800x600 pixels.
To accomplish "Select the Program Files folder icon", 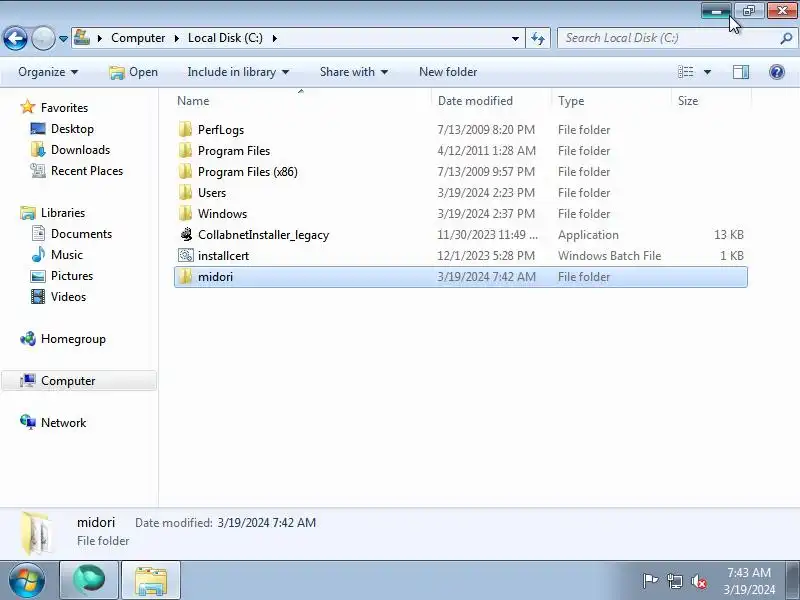I will (186, 151).
